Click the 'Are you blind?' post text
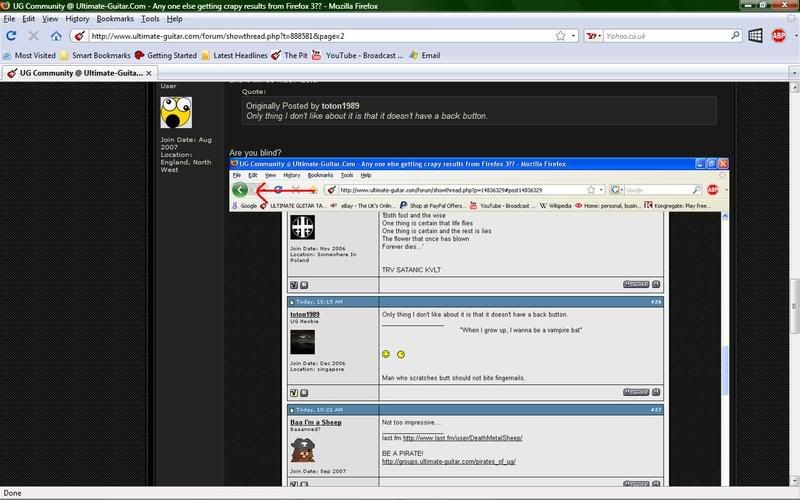 coord(255,153)
